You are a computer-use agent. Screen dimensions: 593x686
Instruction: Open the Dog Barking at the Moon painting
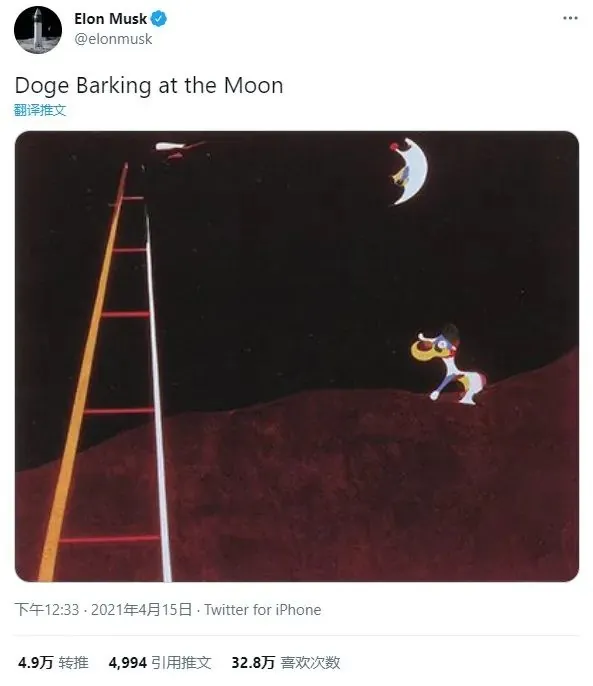tap(297, 356)
